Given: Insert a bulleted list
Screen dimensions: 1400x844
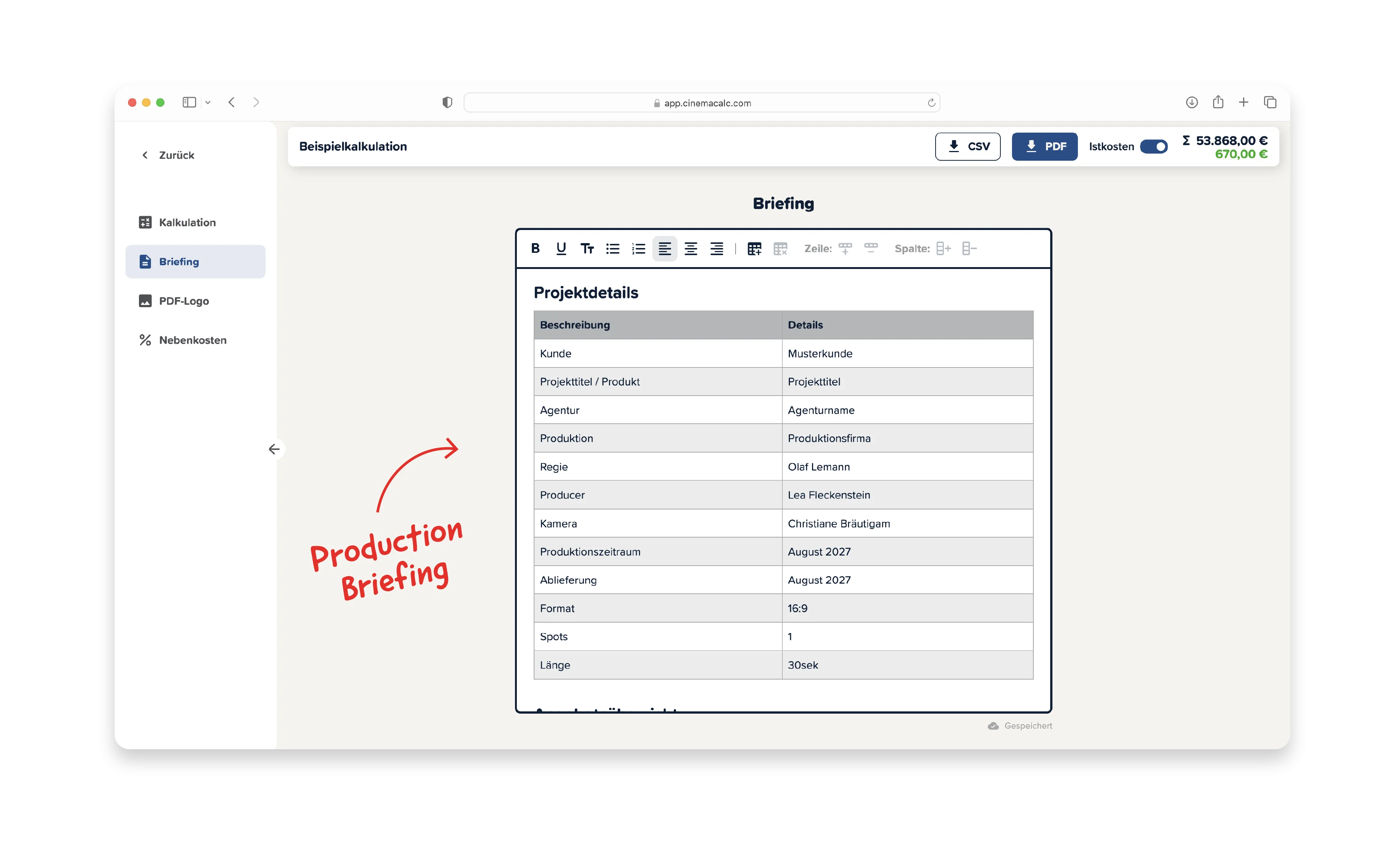Looking at the screenshot, I should pyautogui.click(x=612, y=248).
